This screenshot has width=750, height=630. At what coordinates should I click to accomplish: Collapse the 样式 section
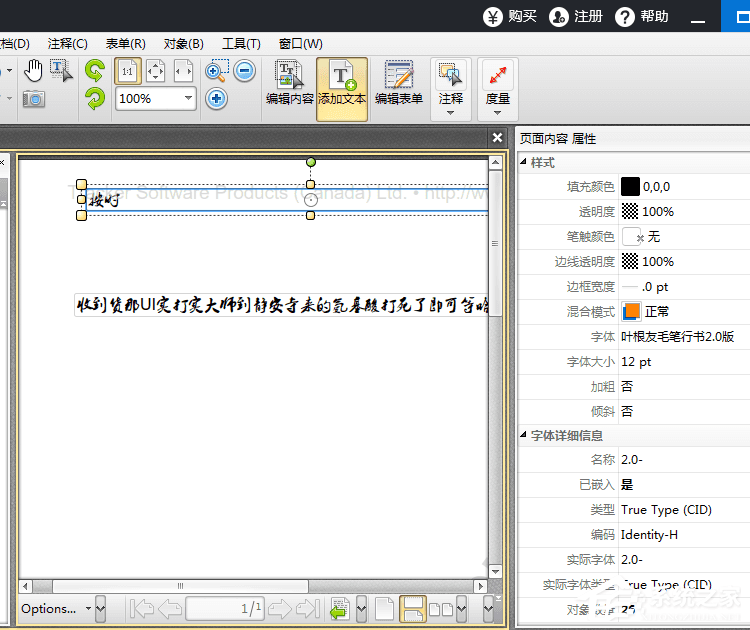[524, 162]
